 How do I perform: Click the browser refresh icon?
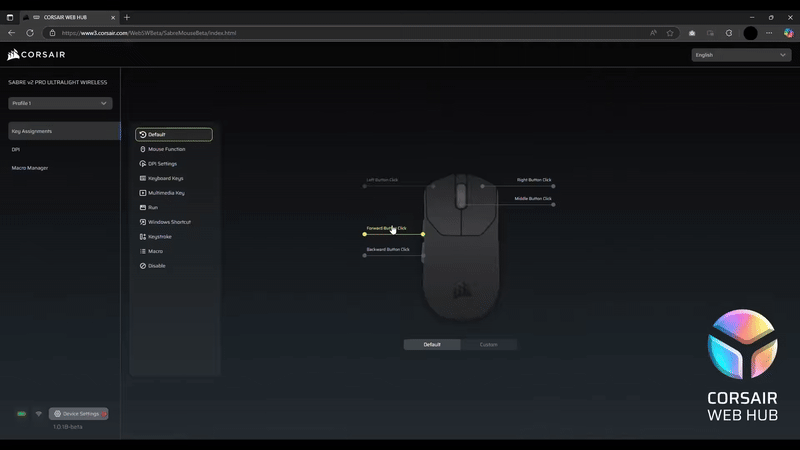coord(30,33)
